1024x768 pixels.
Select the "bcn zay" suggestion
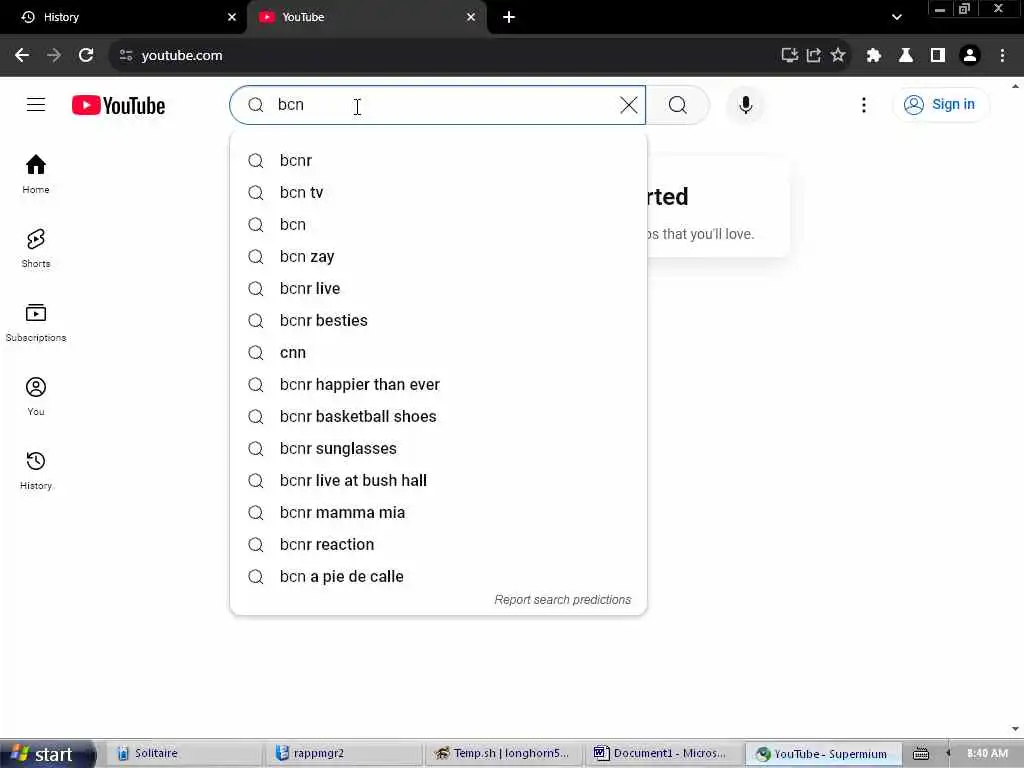click(x=438, y=256)
